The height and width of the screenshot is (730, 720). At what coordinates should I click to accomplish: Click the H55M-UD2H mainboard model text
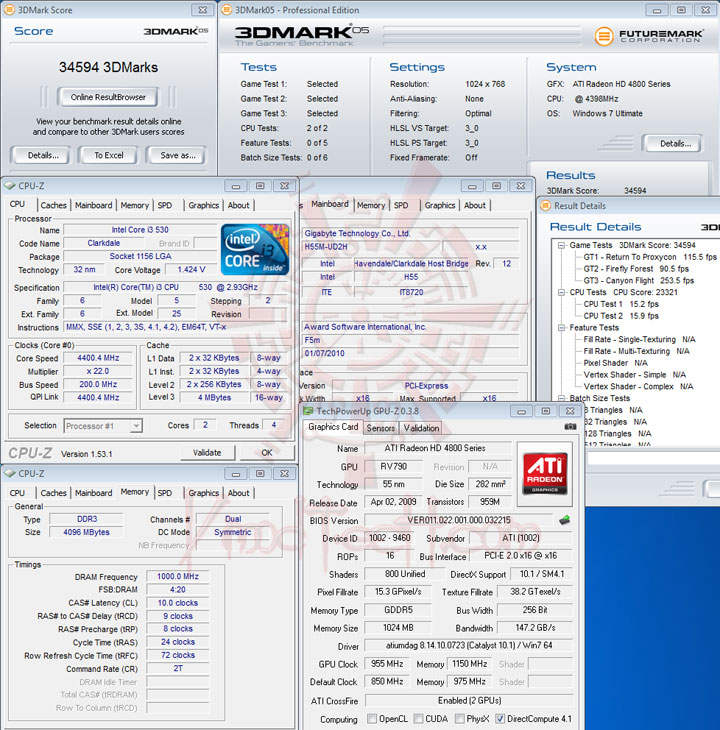click(x=326, y=247)
